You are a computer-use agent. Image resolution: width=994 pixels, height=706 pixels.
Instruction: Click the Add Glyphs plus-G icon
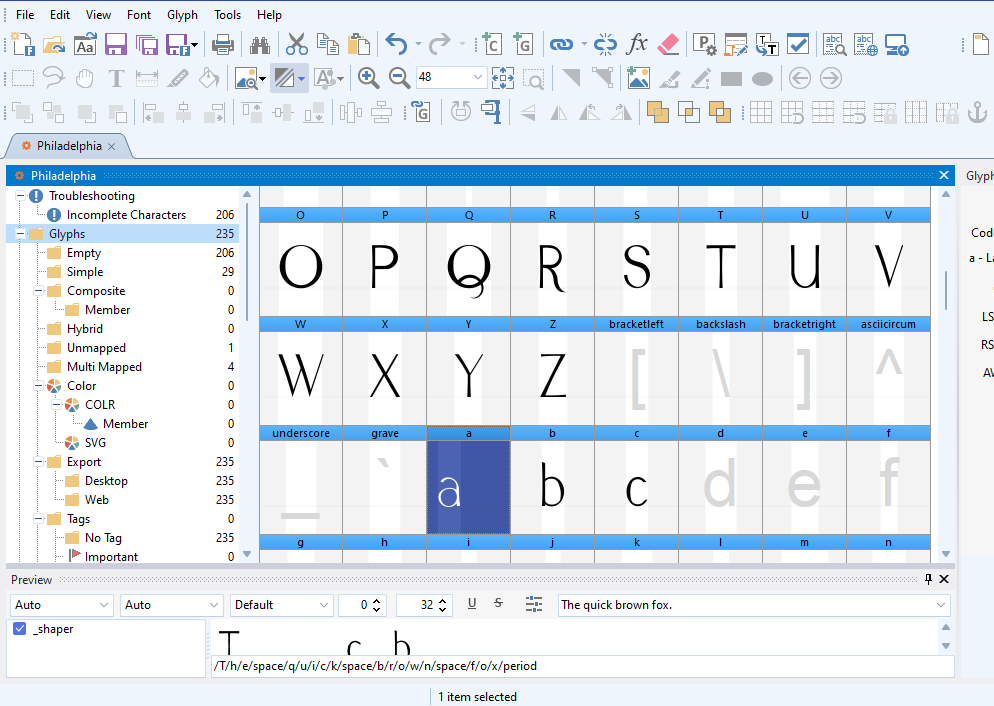pos(522,45)
